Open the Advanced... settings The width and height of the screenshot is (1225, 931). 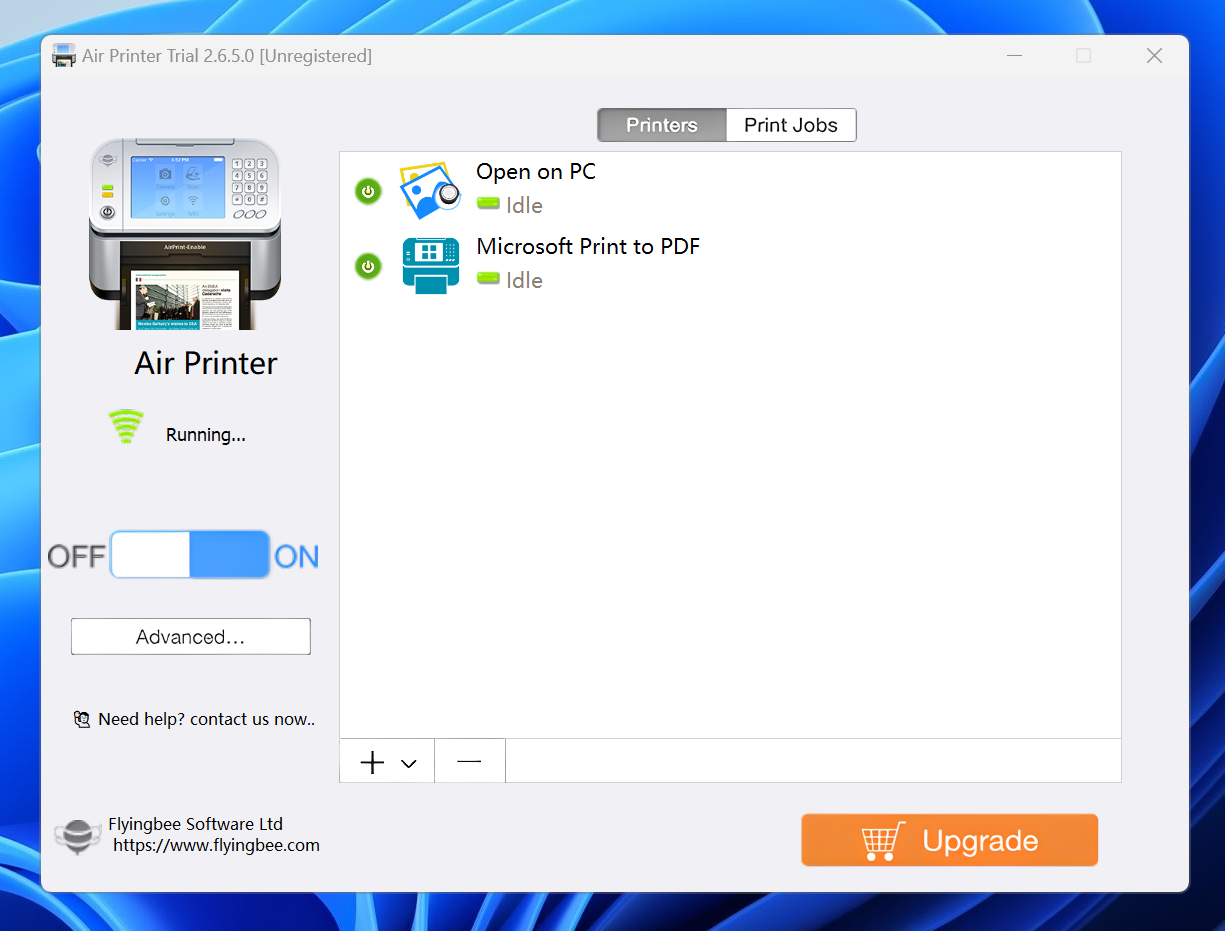(x=191, y=637)
